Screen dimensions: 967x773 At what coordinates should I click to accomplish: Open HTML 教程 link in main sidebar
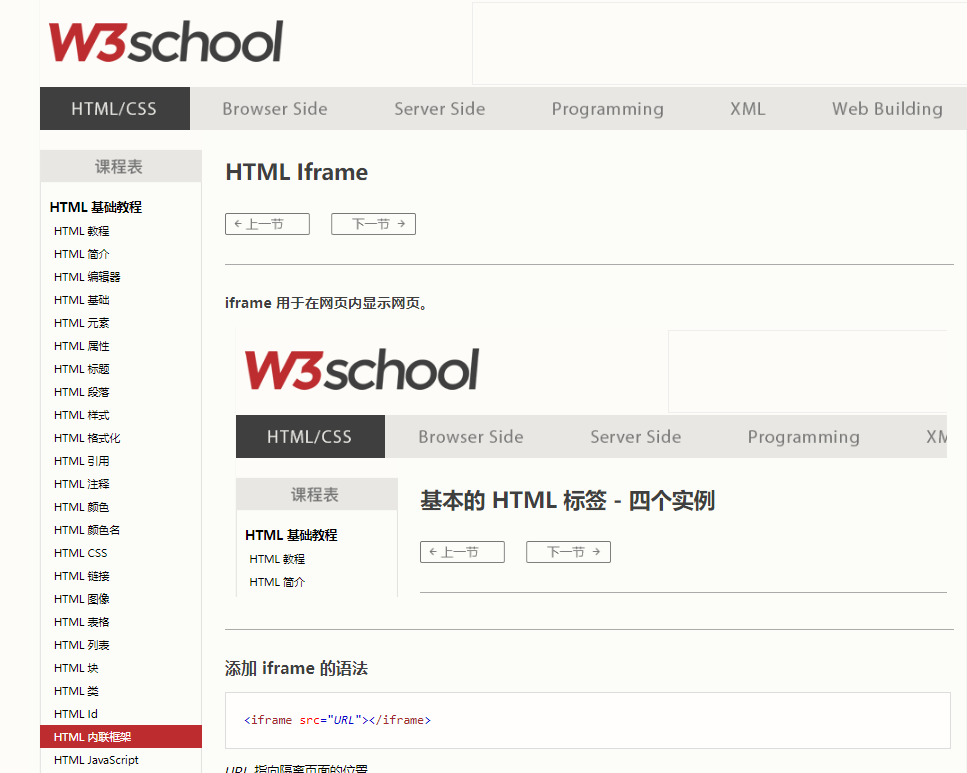click(81, 231)
